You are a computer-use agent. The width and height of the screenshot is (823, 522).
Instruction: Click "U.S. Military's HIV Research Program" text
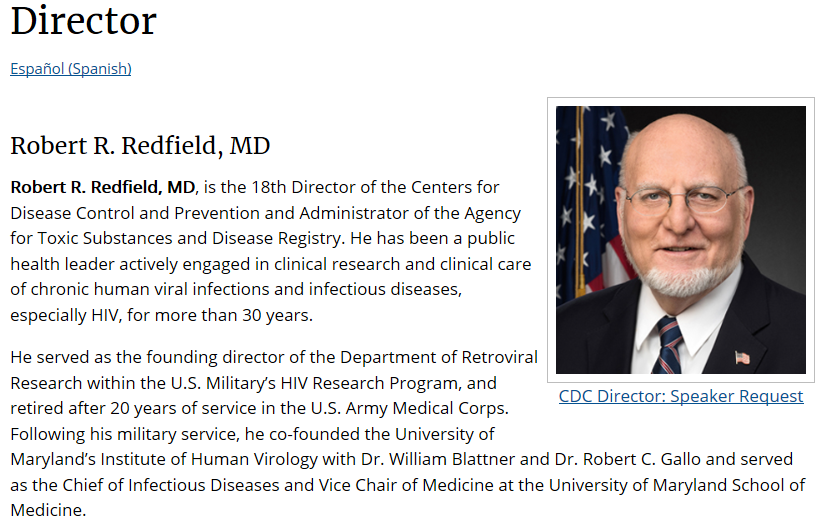[301, 383]
